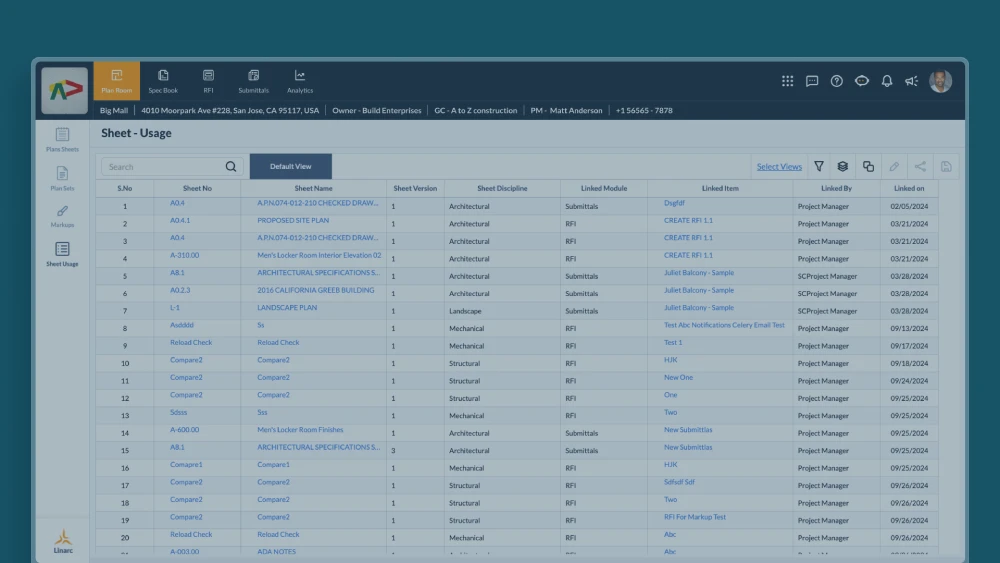The image size is (1000, 563).
Task: Open the Plan Room module
Action: [x=117, y=81]
